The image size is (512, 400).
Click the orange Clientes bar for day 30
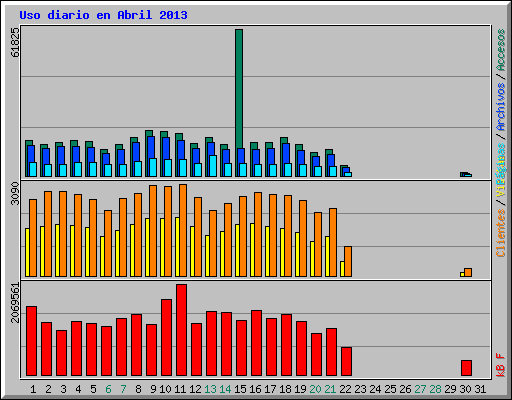pos(468,272)
